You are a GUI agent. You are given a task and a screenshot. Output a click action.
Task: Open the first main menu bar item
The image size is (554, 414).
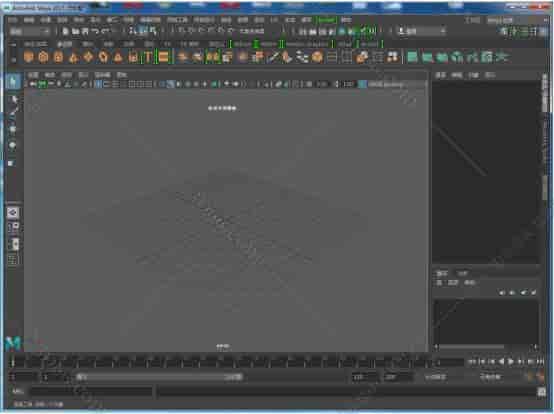click(12, 20)
